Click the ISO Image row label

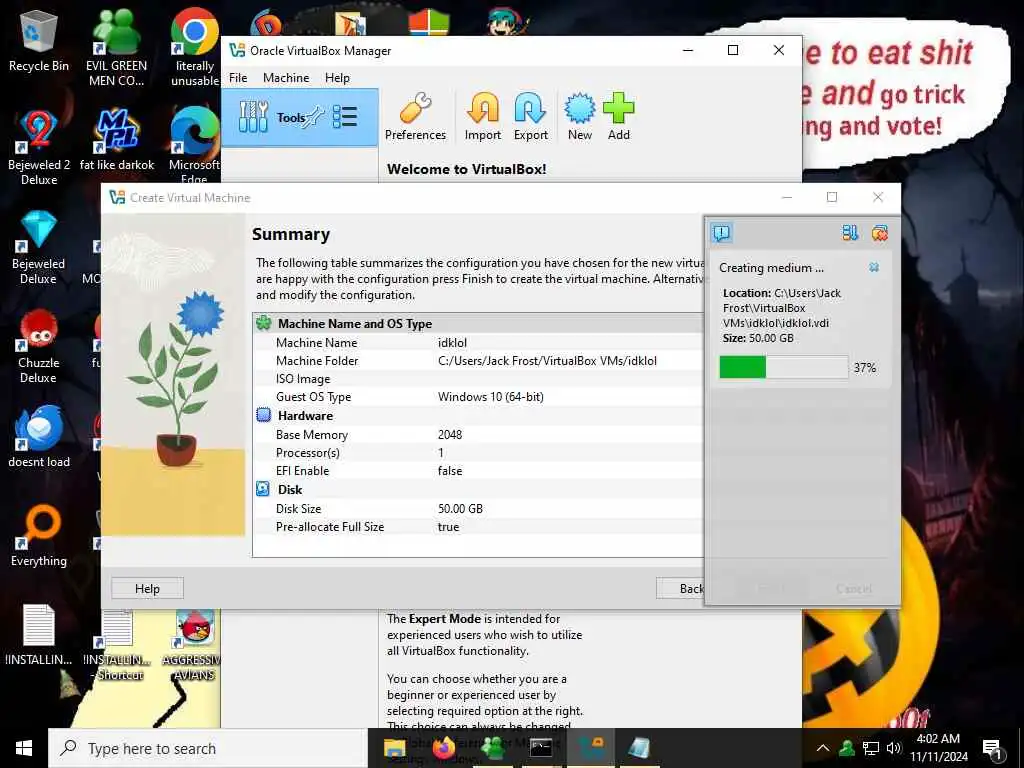point(303,379)
